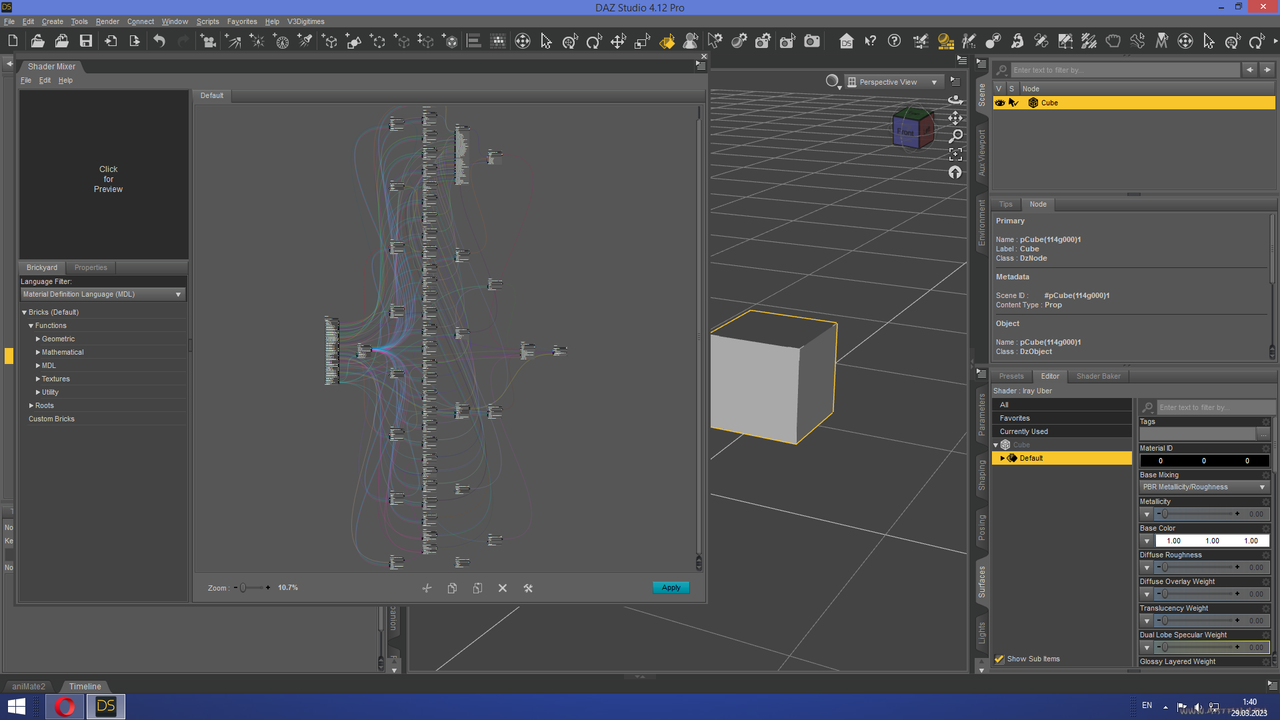Screen dimensions: 1280x720
Task: Click the Shader Mixer delete X icon
Action: (503, 588)
